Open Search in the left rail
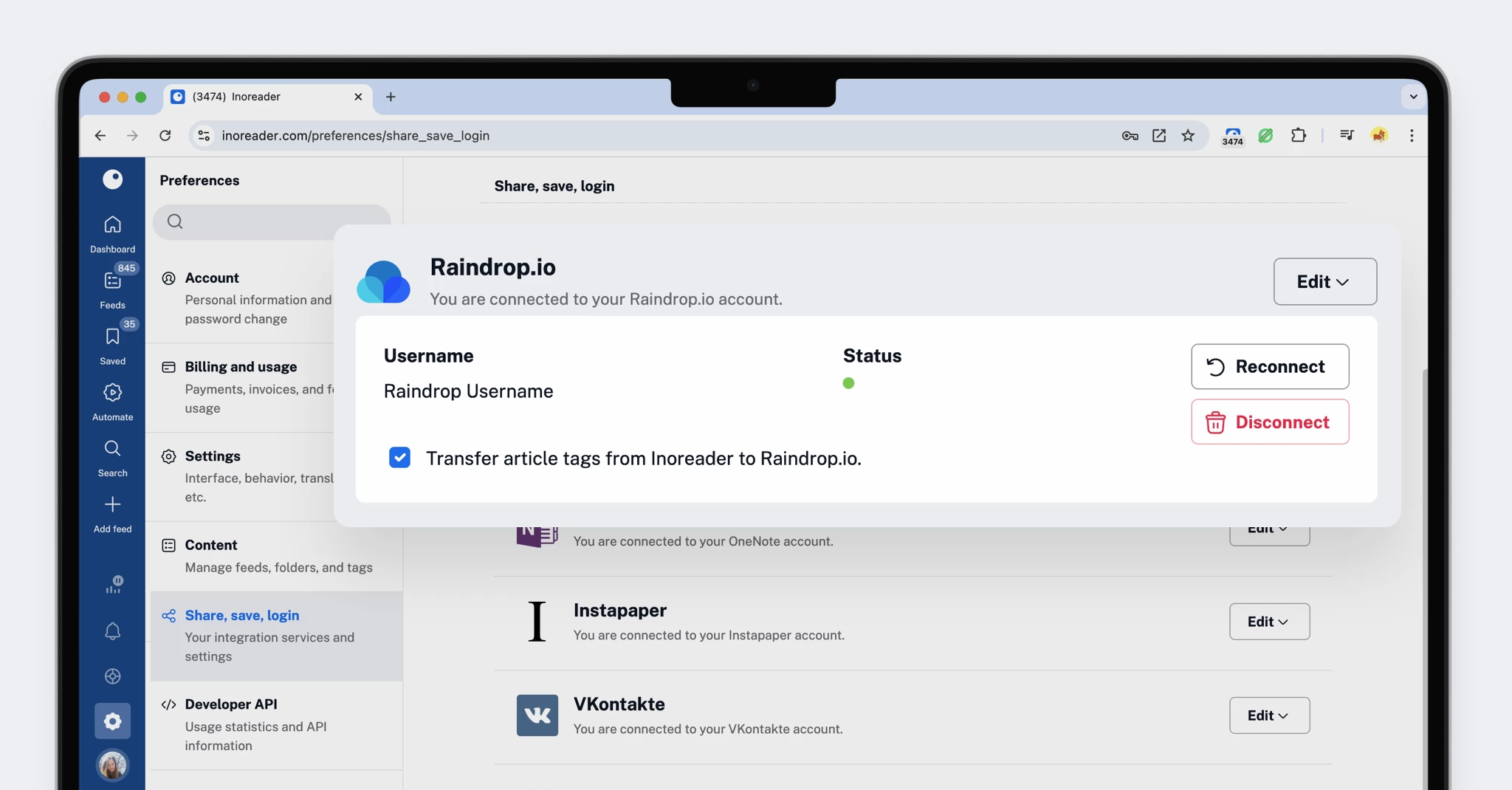This screenshot has width=1512, height=790. click(112, 458)
